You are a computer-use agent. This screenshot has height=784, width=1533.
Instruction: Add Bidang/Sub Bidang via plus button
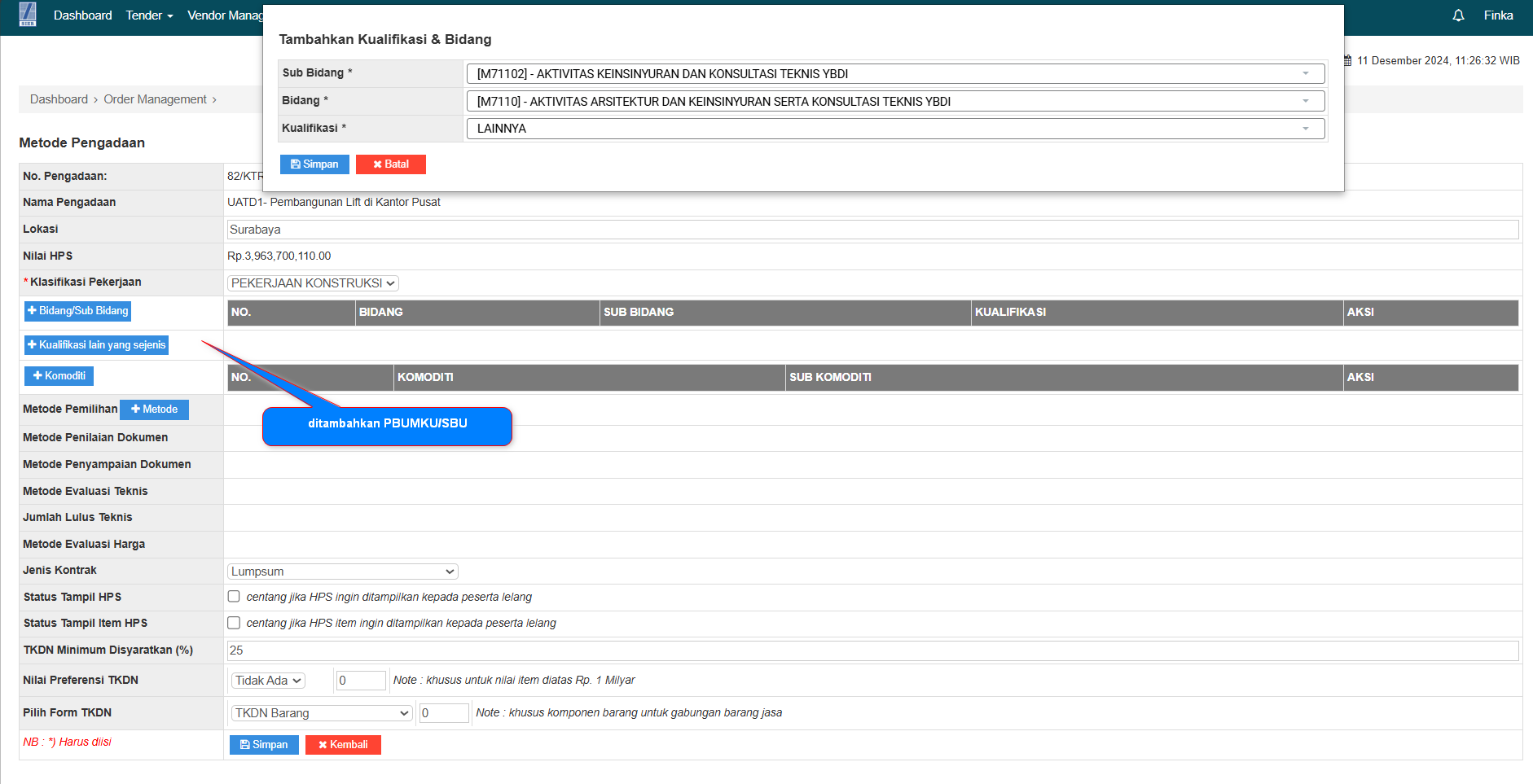coord(77,311)
